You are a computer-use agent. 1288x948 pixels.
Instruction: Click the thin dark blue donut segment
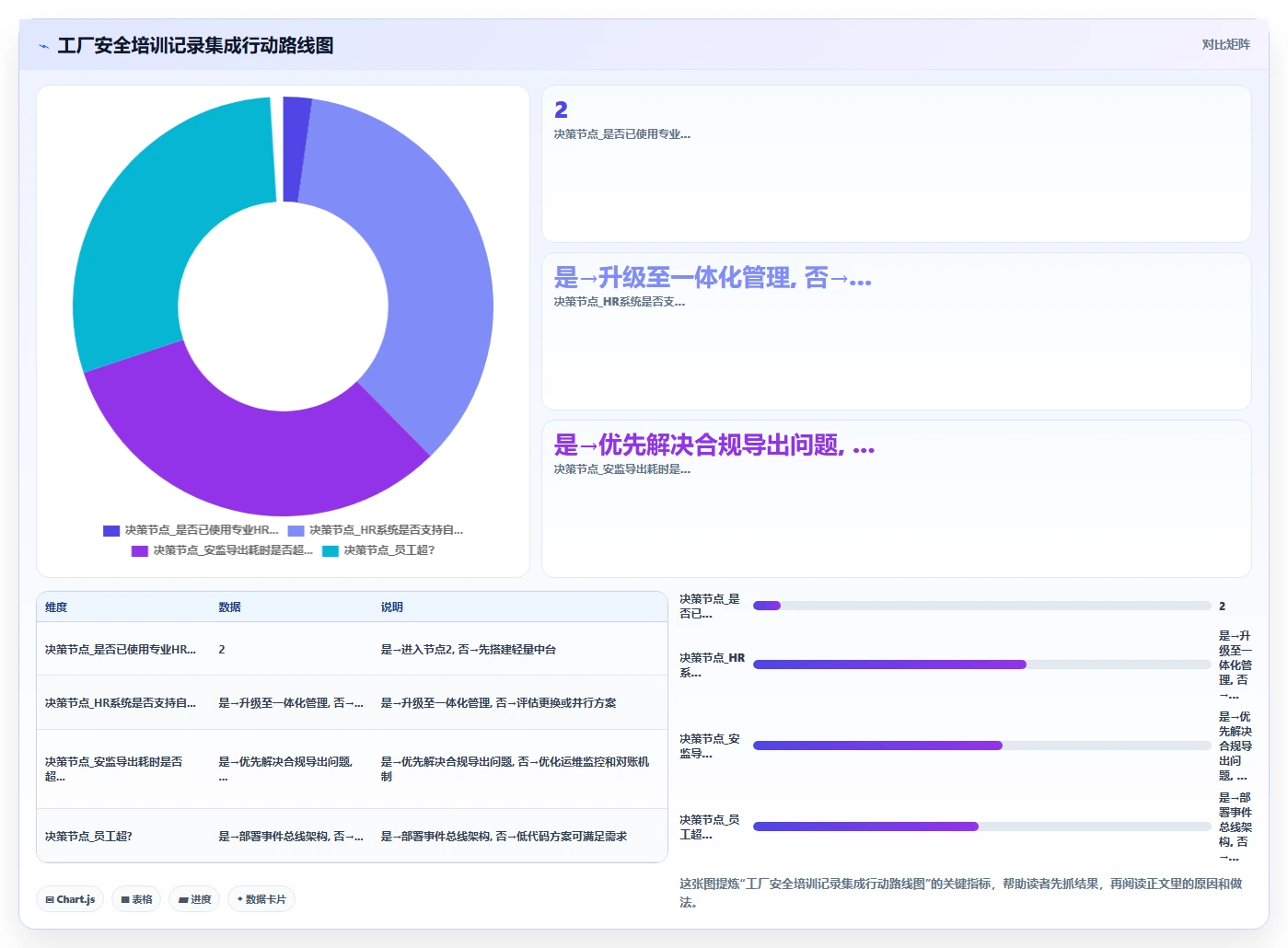(295, 149)
